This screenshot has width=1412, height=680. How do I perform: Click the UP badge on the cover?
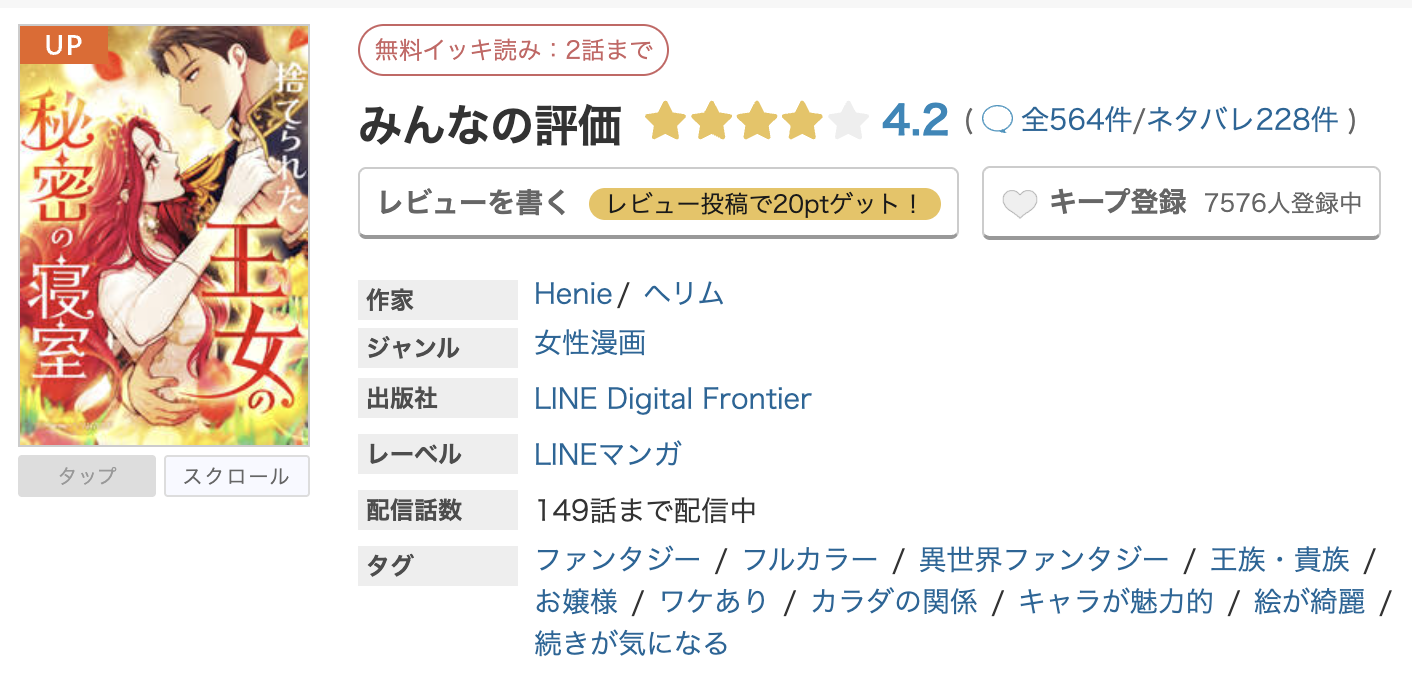(63, 45)
